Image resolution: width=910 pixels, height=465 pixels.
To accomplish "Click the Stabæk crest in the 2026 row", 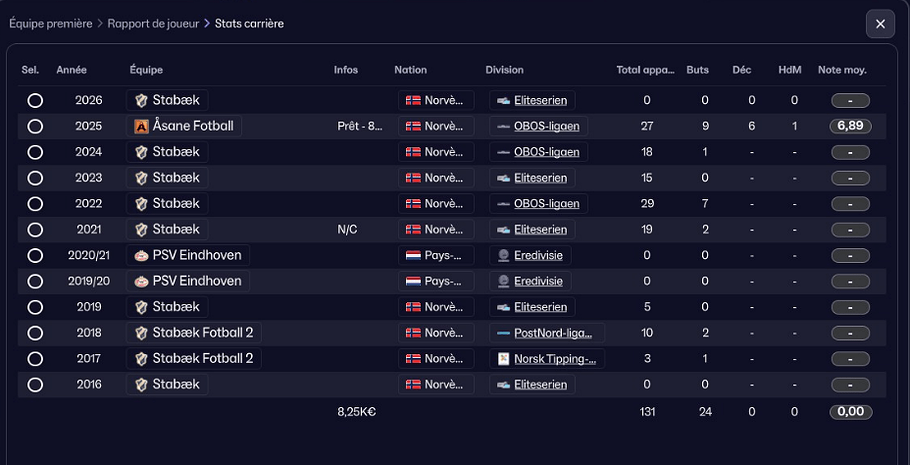I will click(142, 100).
